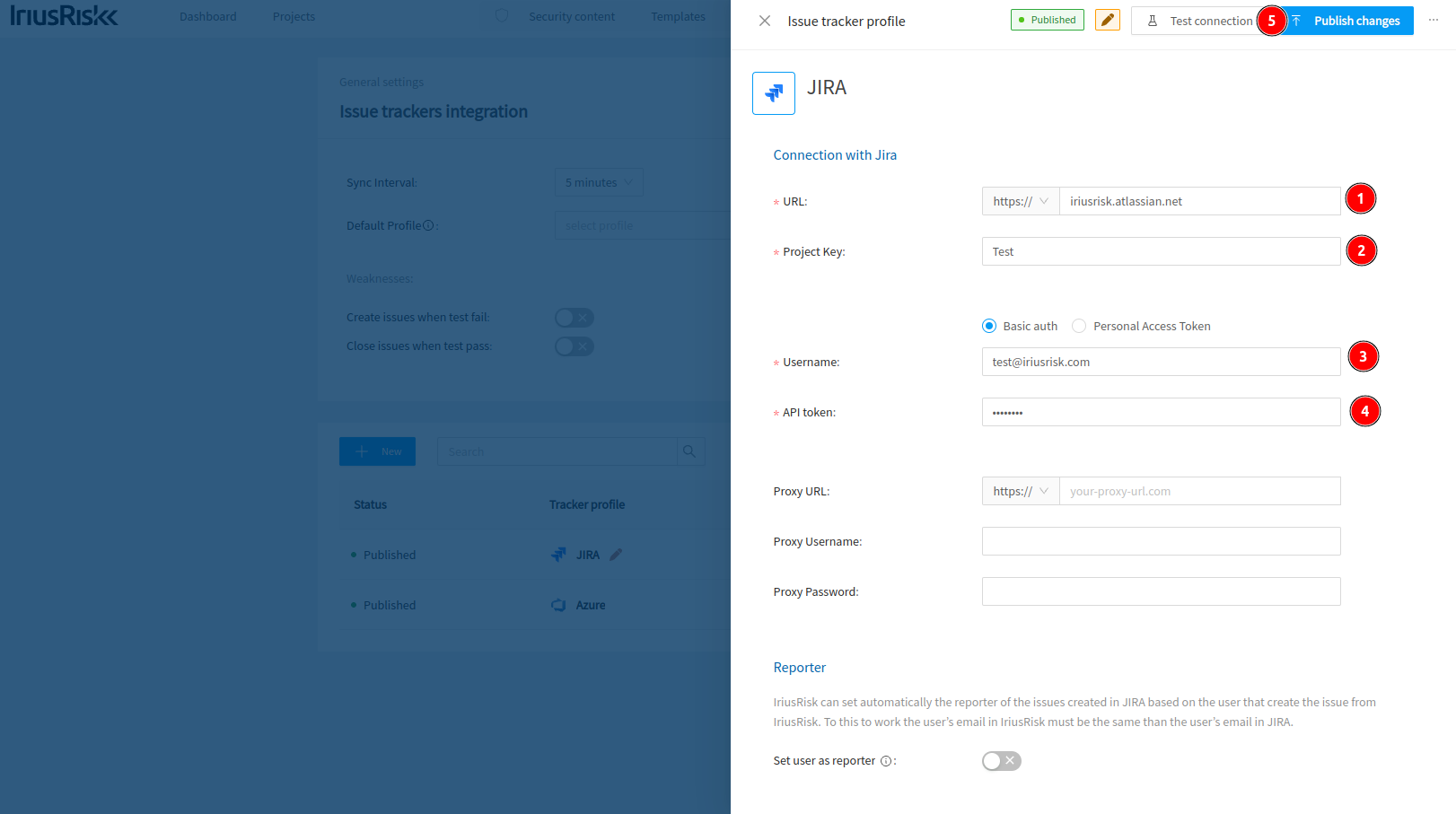Click the Published status badge
Viewport: 1456px width, 814px height.
tap(1048, 20)
